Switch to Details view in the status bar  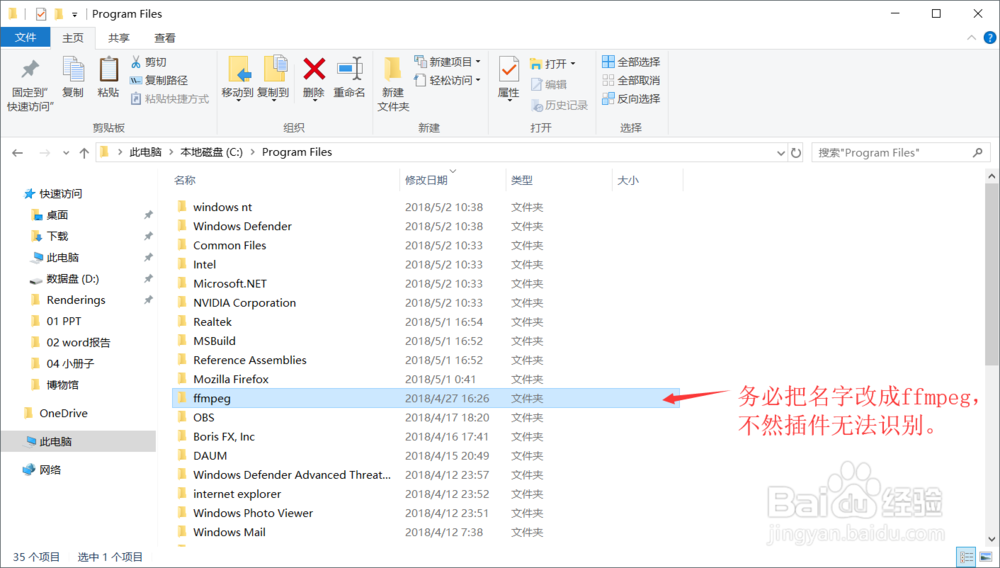tap(967, 557)
